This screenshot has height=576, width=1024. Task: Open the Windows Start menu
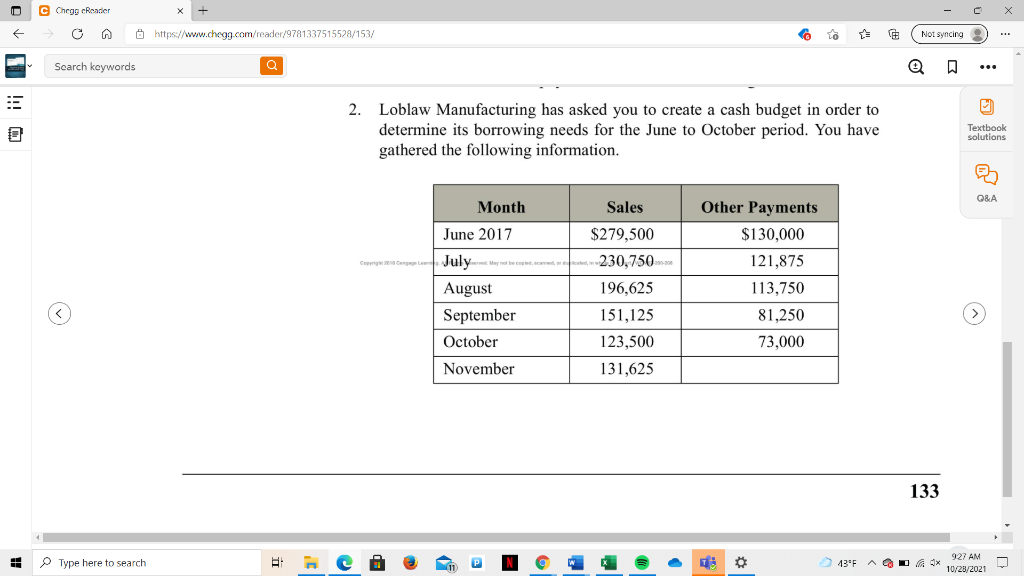pyautogui.click(x=16, y=562)
